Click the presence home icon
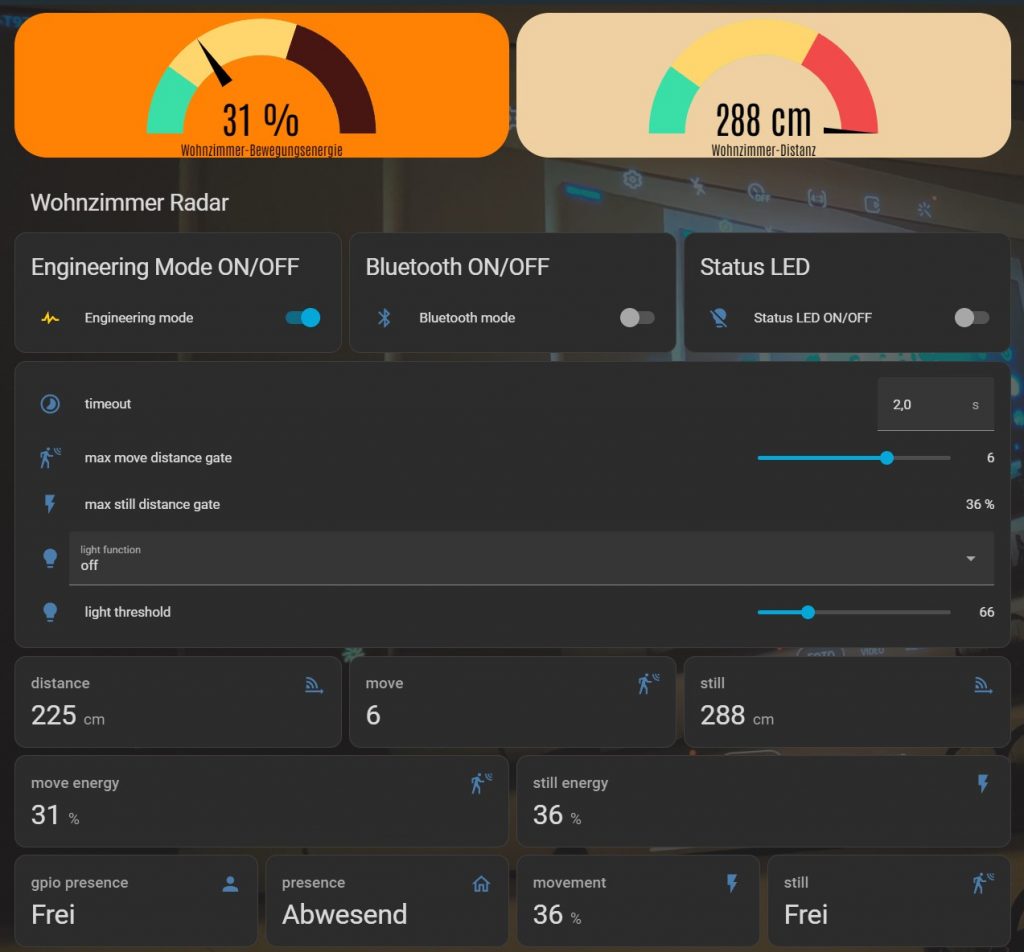The image size is (1024, 952). point(481,883)
